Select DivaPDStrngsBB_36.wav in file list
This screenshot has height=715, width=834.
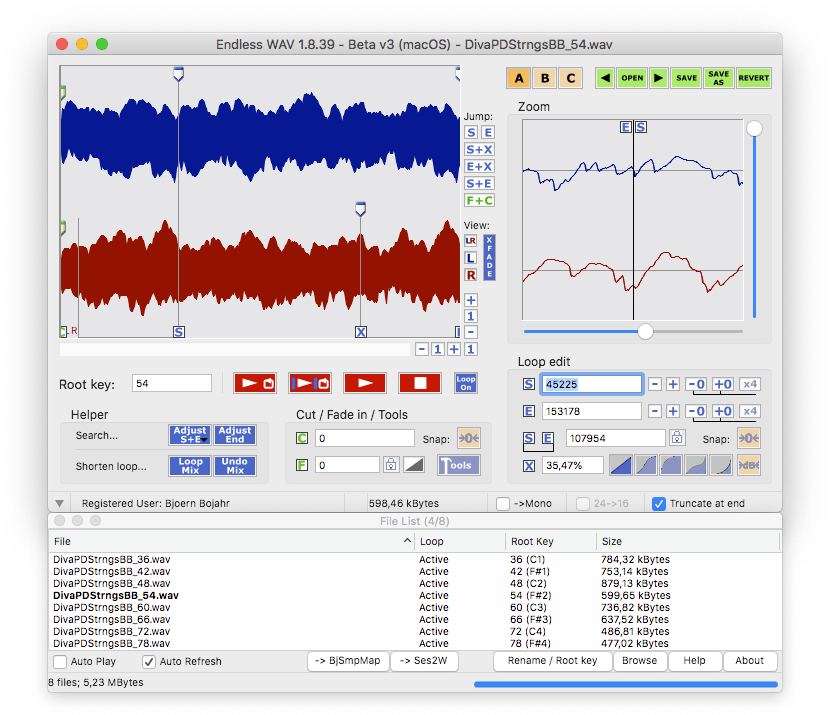click(x=112, y=559)
